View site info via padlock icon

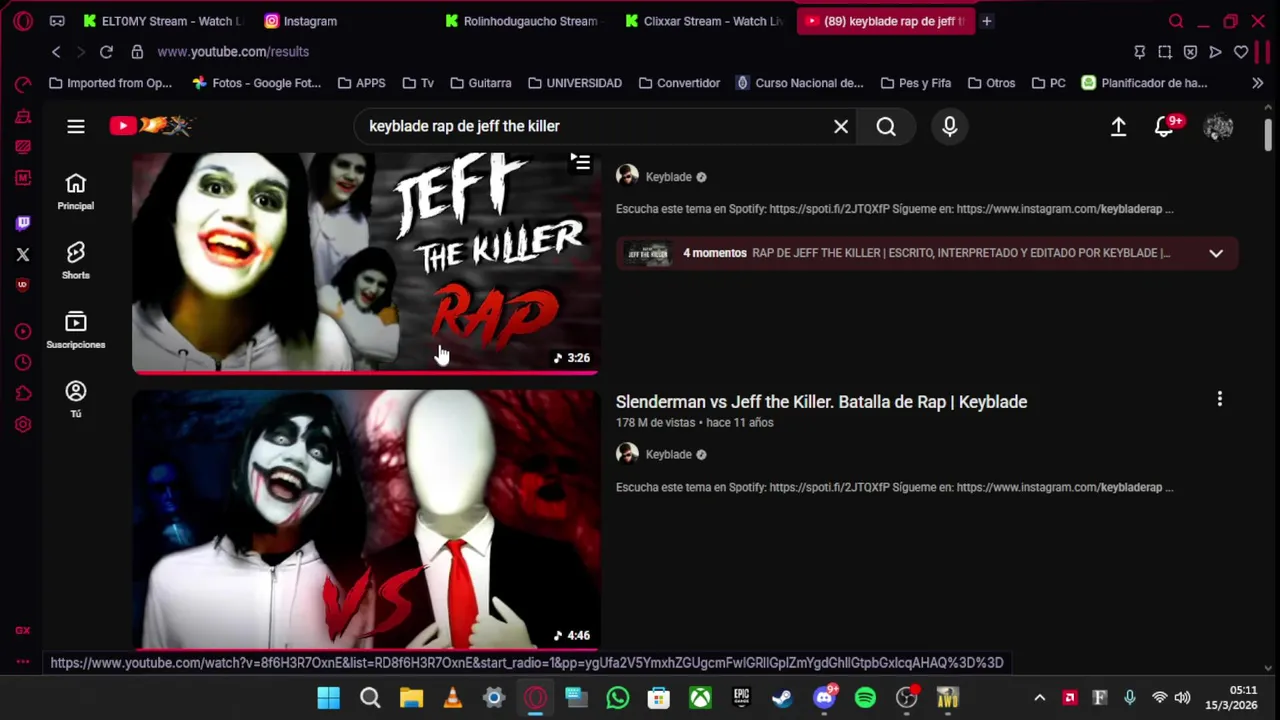[137, 52]
